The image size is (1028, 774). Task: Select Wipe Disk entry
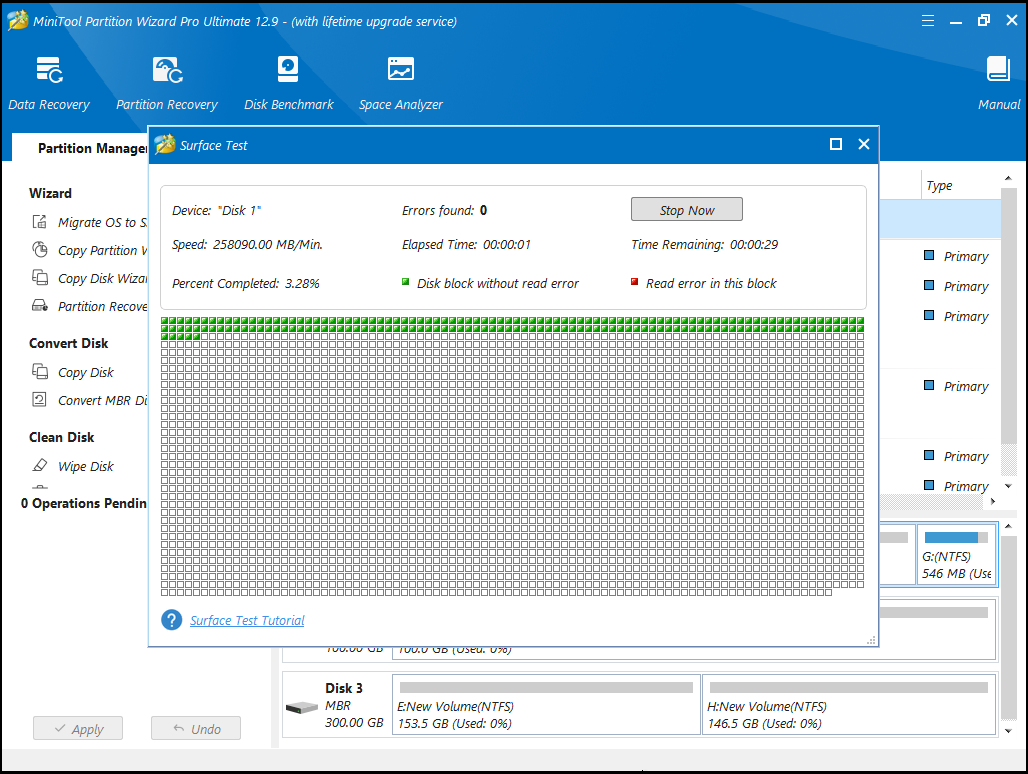pos(86,466)
